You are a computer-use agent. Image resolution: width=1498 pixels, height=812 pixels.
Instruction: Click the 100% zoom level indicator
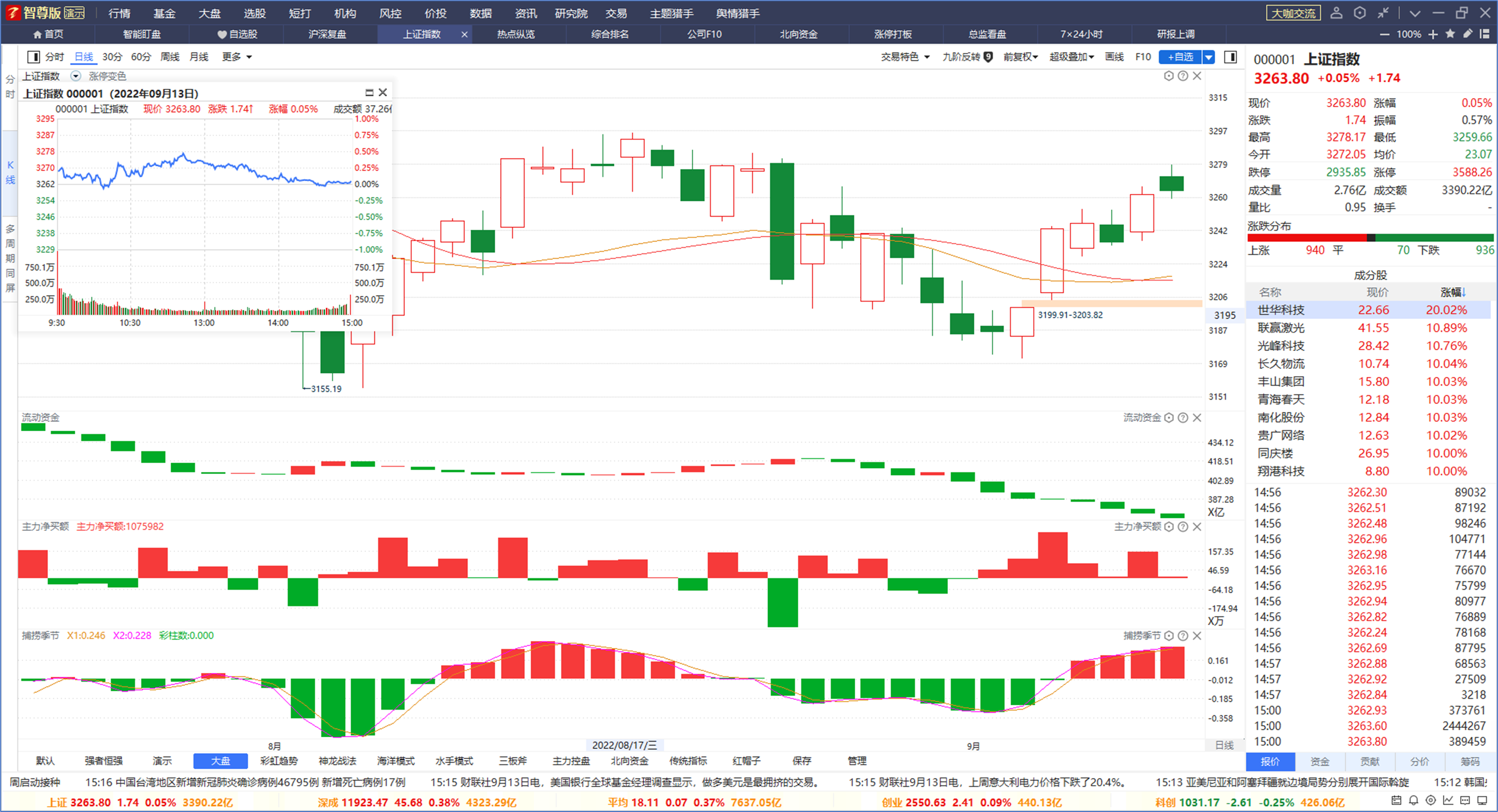coord(1408,34)
